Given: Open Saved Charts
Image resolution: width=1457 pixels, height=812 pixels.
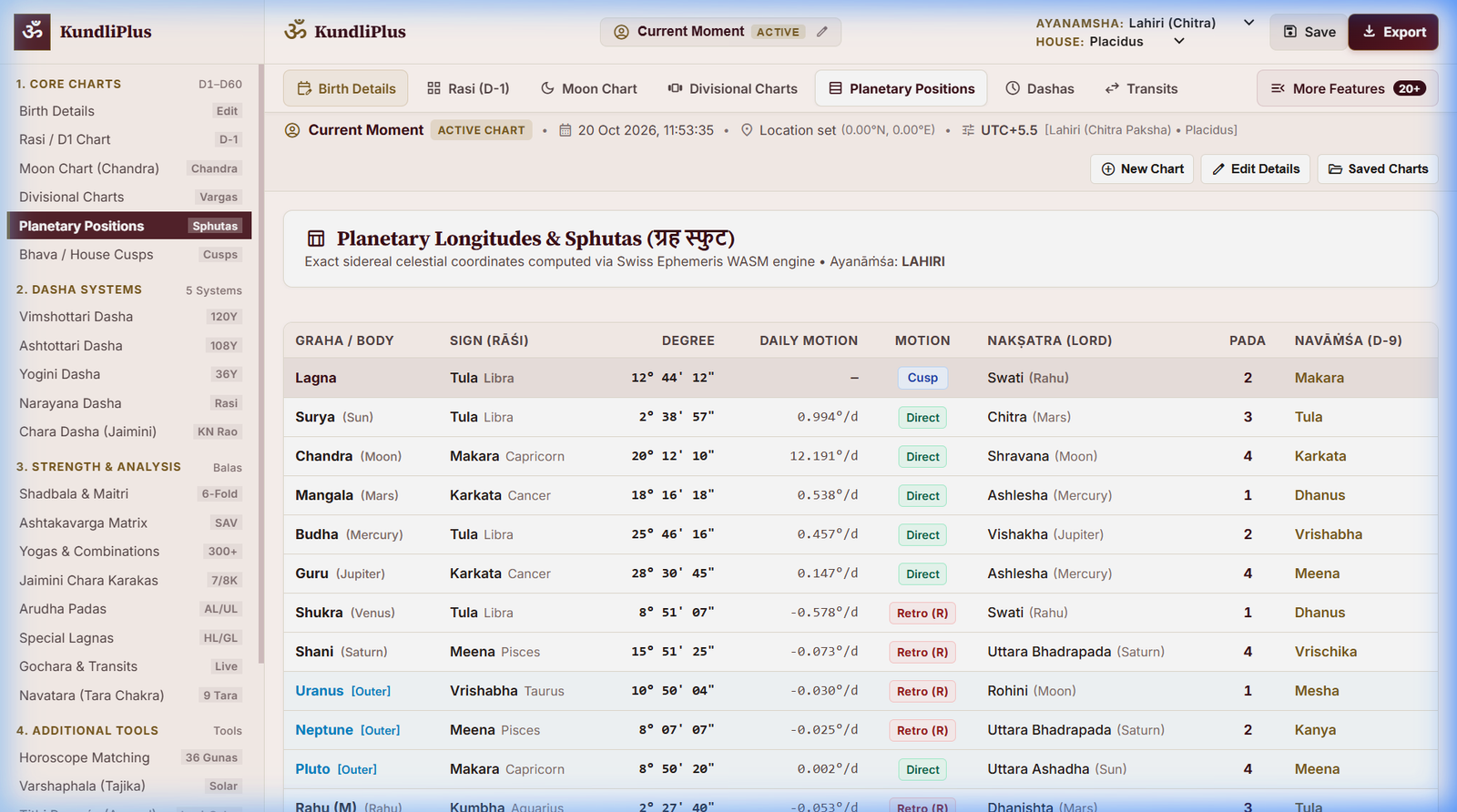Looking at the screenshot, I should coord(1378,169).
